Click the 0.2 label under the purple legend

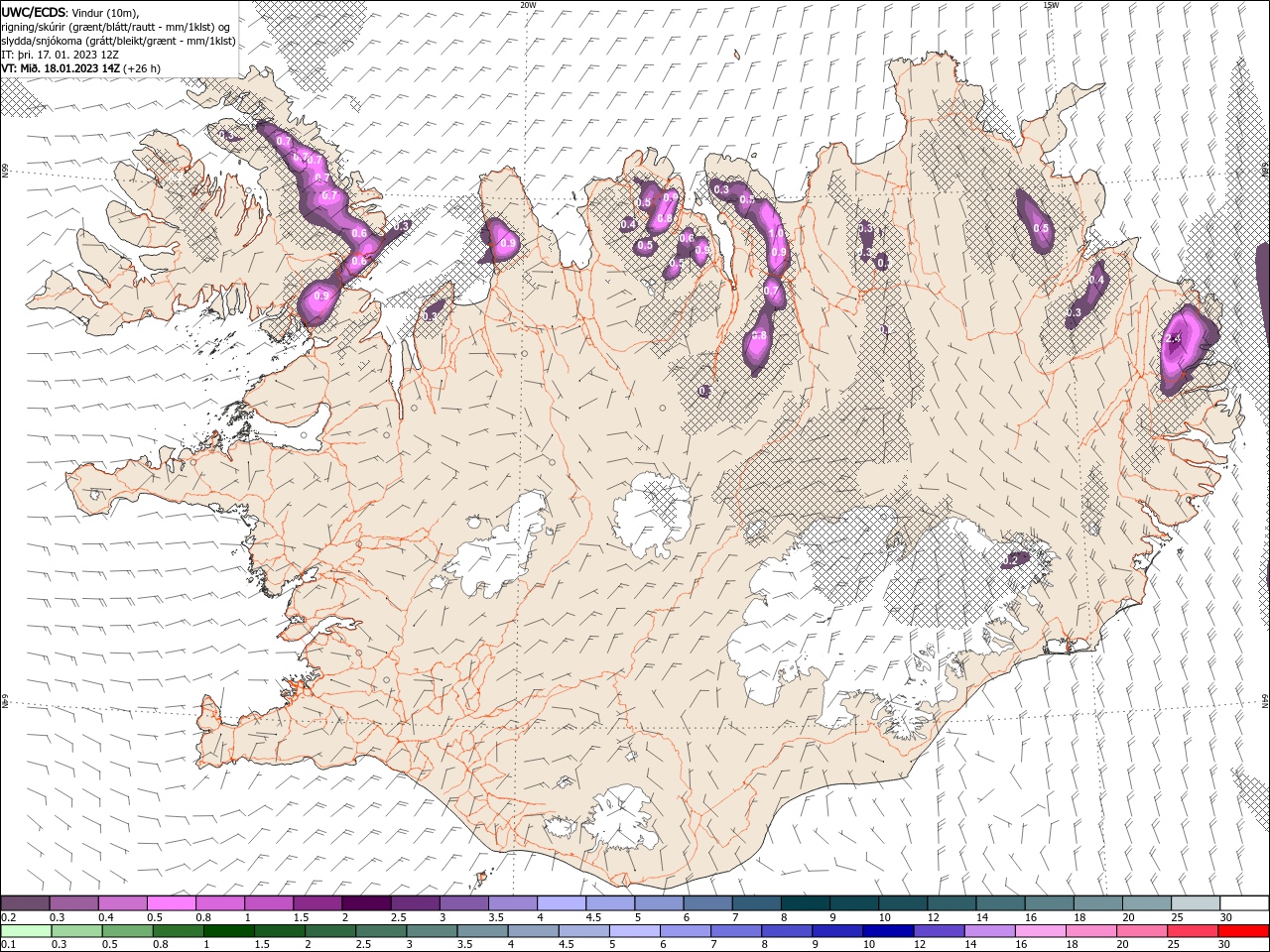(x=8, y=917)
